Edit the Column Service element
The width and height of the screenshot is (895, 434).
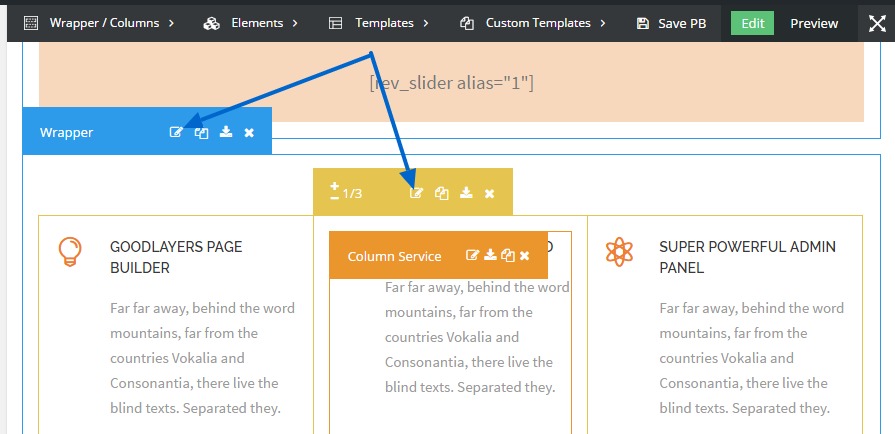coord(473,255)
